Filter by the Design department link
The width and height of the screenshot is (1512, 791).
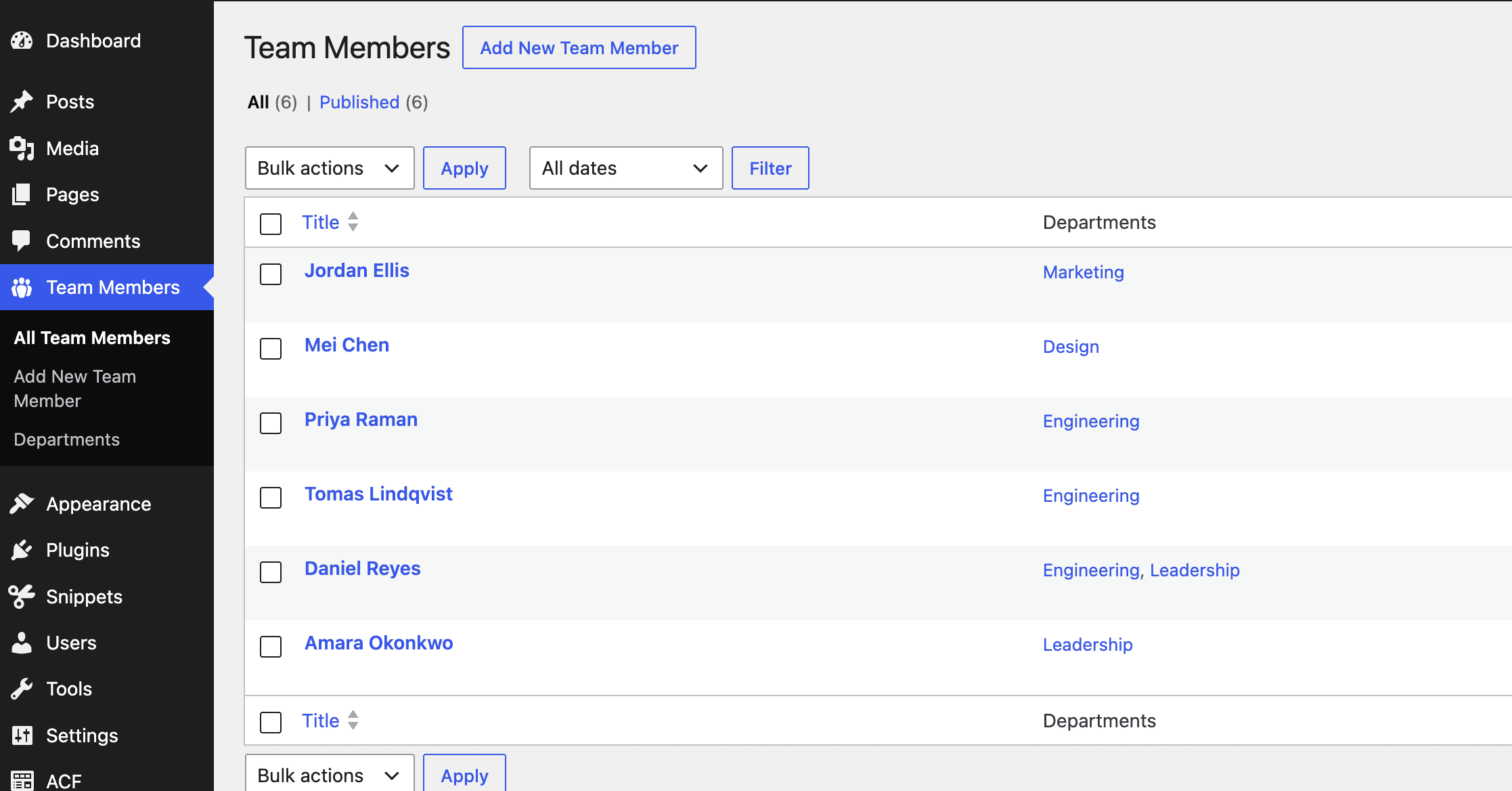click(1071, 347)
